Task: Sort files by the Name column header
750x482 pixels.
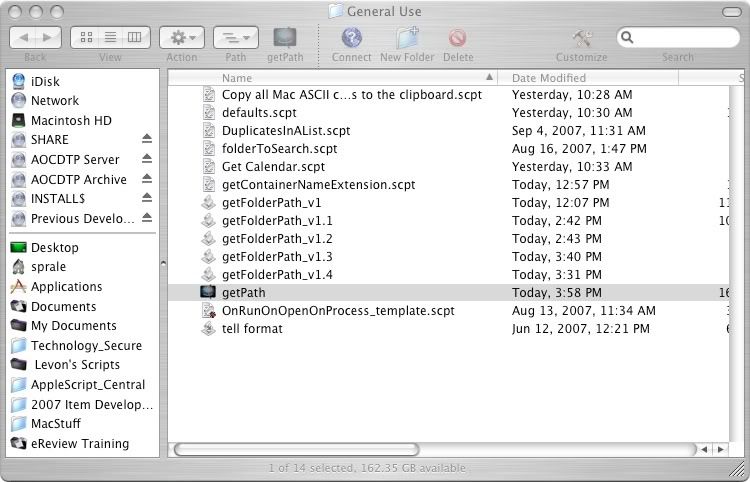Action: (x=350, y=77)
